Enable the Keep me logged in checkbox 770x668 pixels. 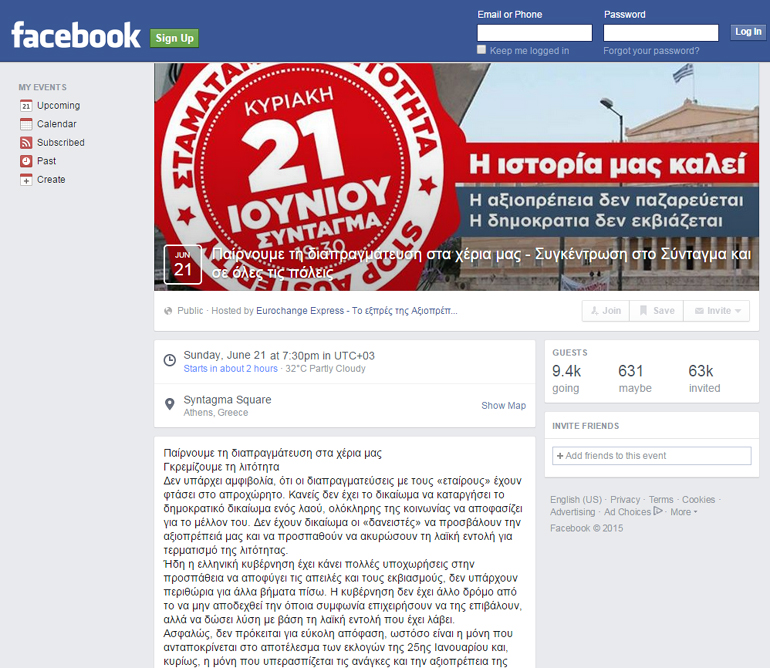(x=482, y=50)
